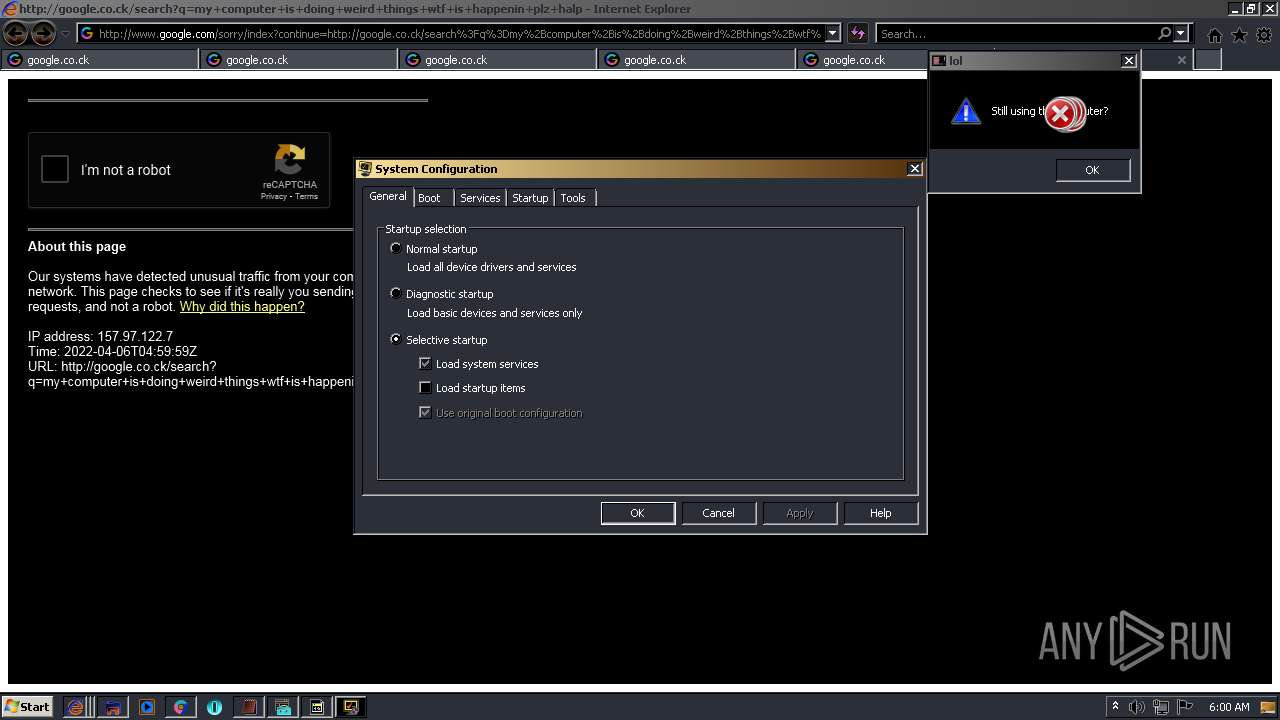Screen dimensions: 1280x720
Task: Open recent pages dropdown next to nav arrows
Action: [65, 34]
